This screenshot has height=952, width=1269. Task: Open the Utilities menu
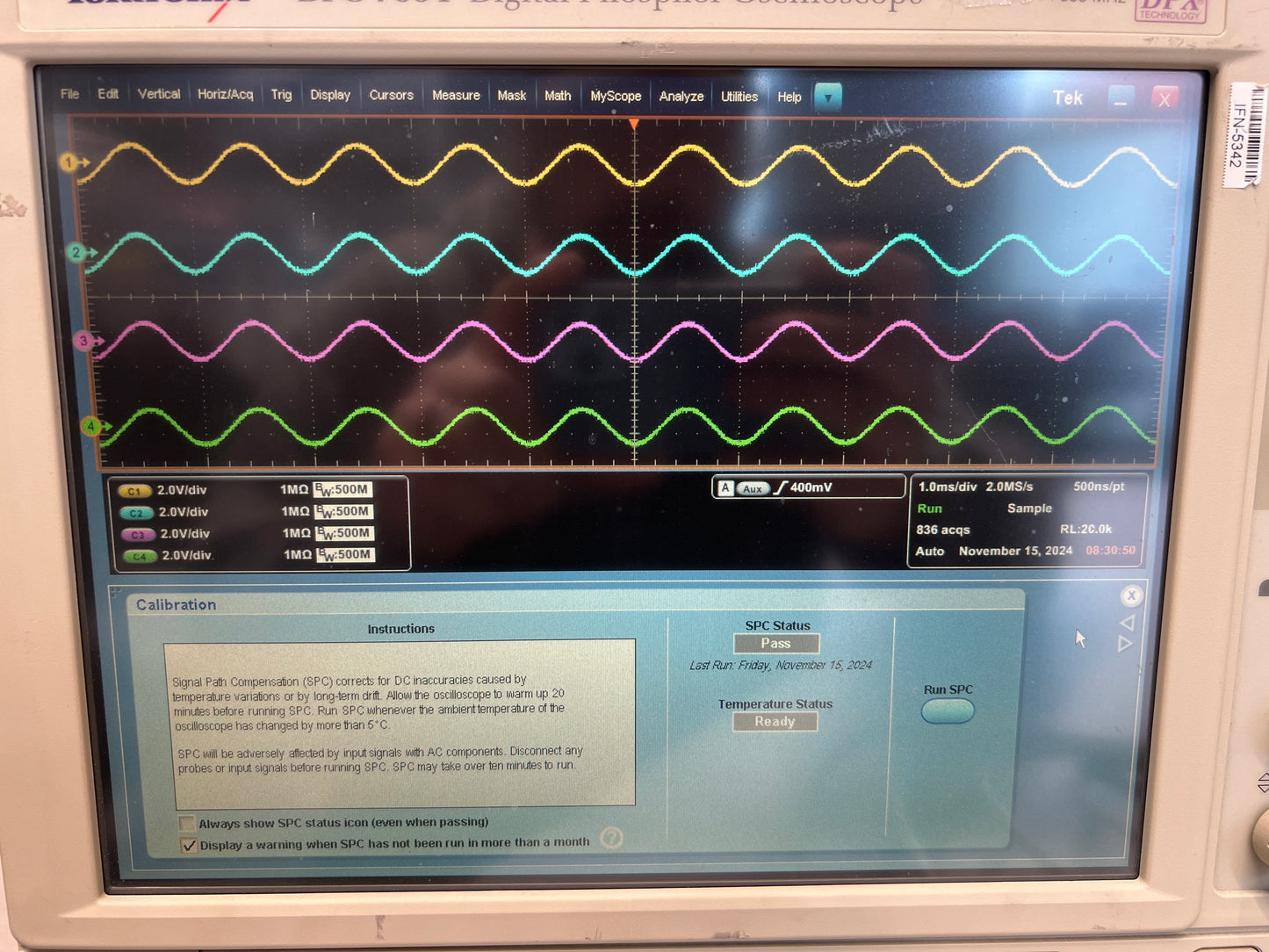click(x=739, y=97)
